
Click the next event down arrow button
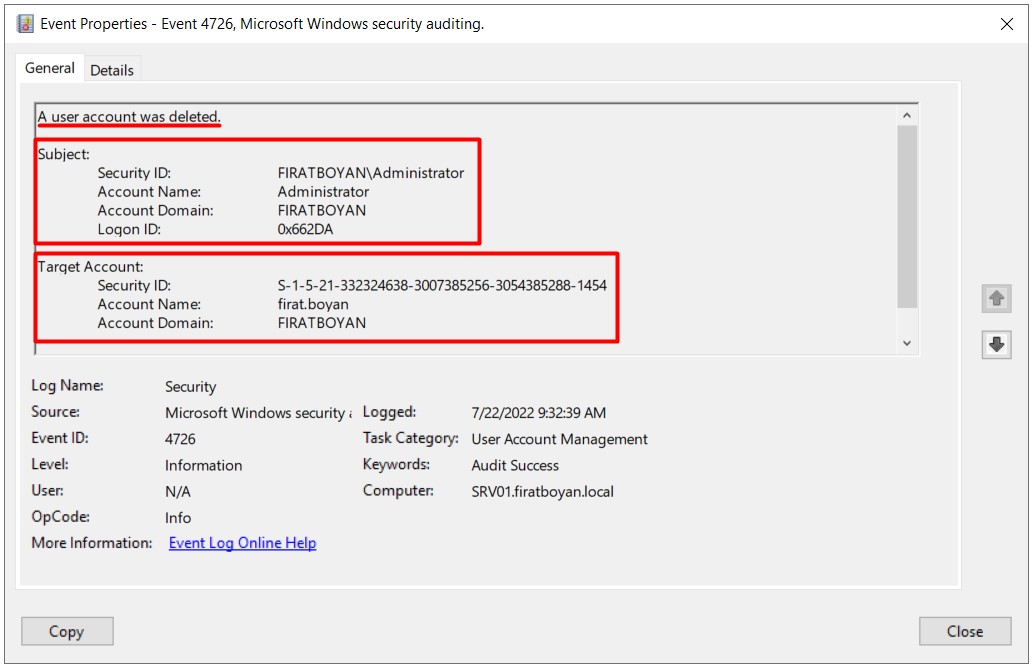coord(996,344)
